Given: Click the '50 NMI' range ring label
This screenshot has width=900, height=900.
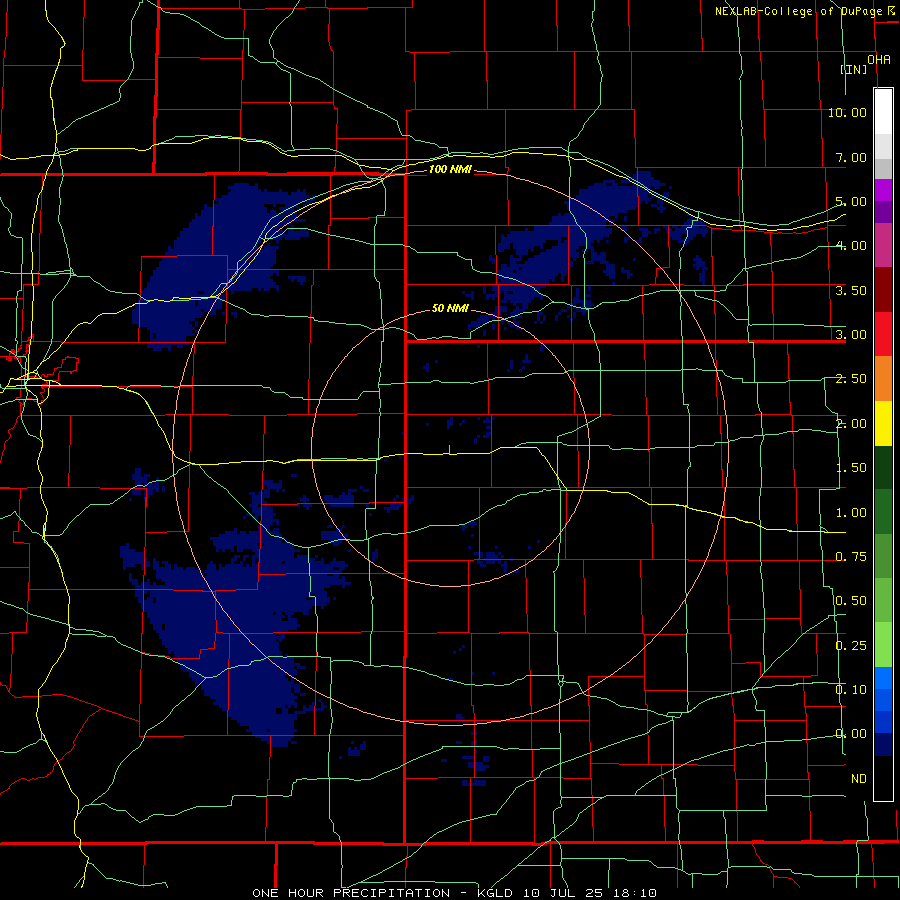Looking at the screenshot, I should point(450,308).
